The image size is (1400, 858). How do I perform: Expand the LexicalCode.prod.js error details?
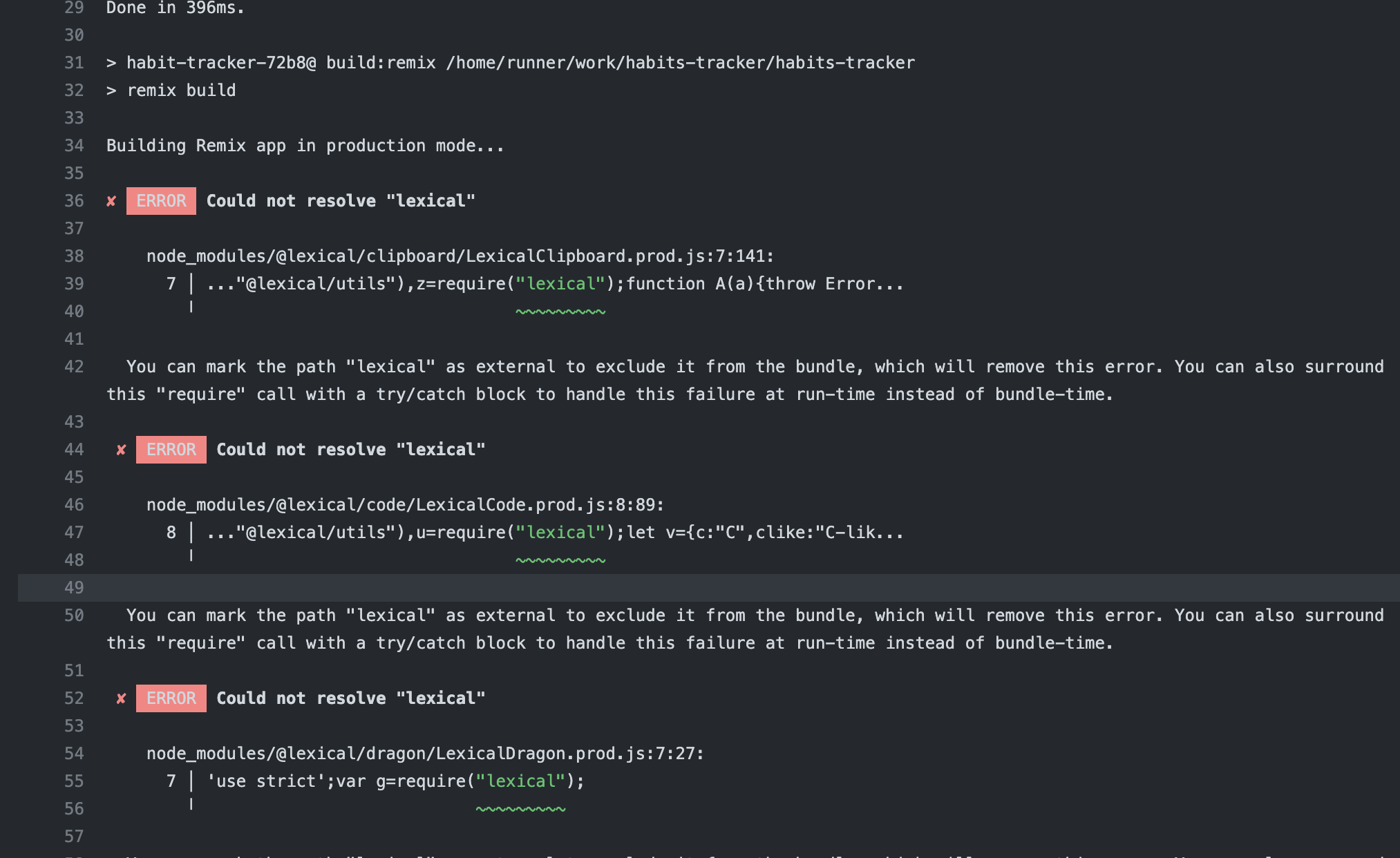click(350, 450)
